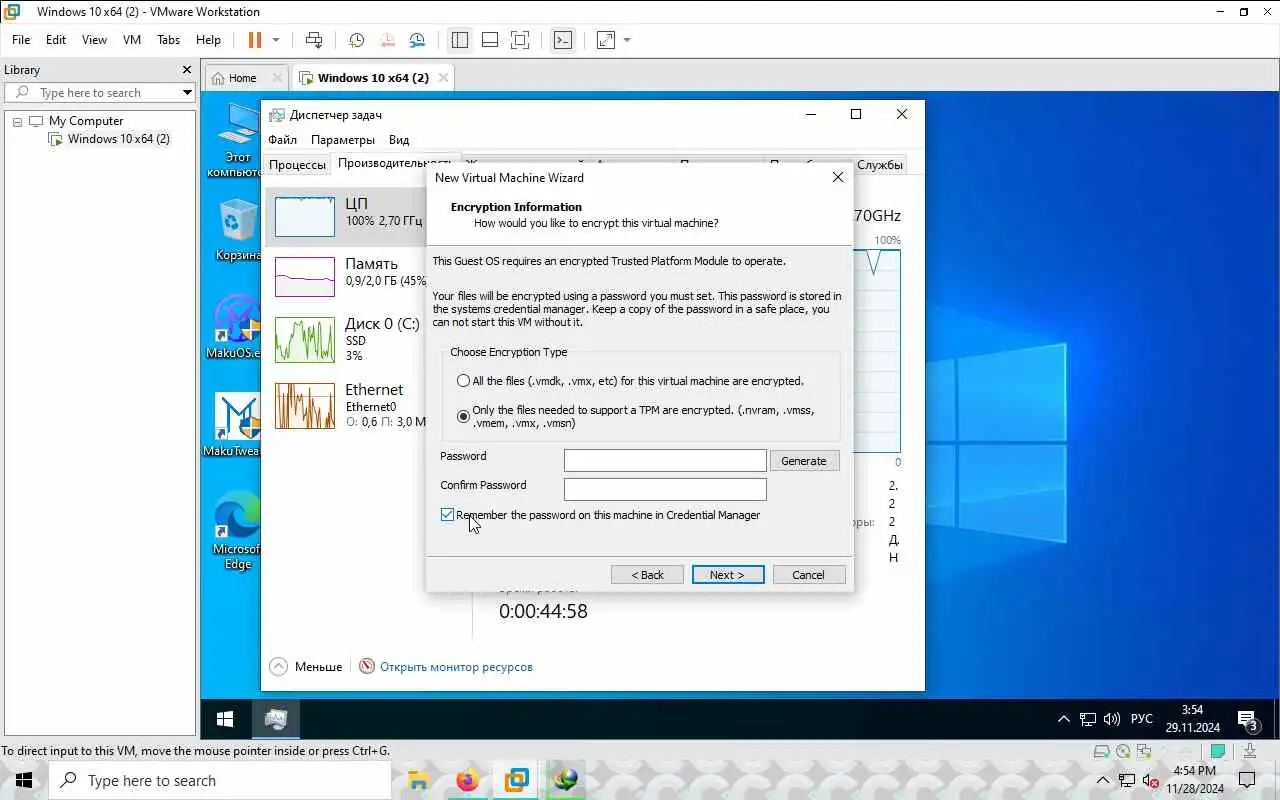Image resolution: width=1280 pixels, height=800 pixels.
Task: Click the Cancel button in wizard
Action: click(808, 575)
